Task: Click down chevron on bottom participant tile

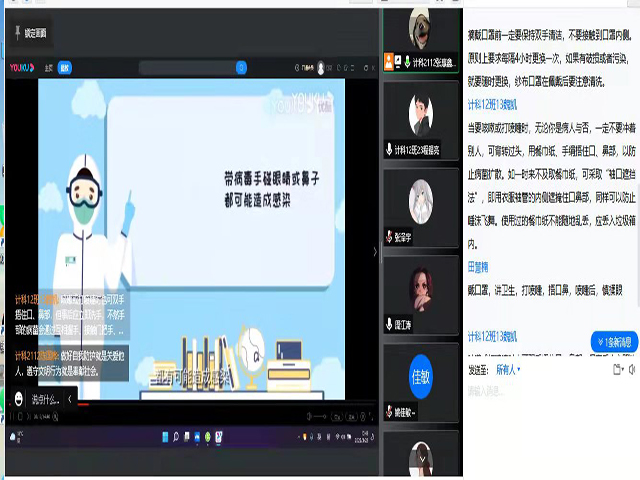Action: pos(422,460)
